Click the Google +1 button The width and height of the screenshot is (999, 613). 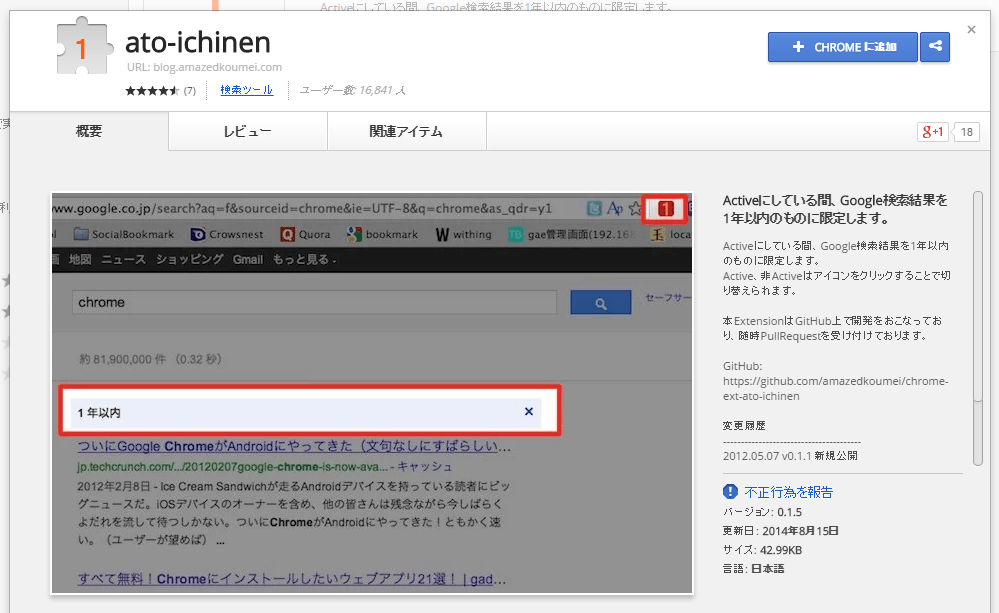coord(933,132)
